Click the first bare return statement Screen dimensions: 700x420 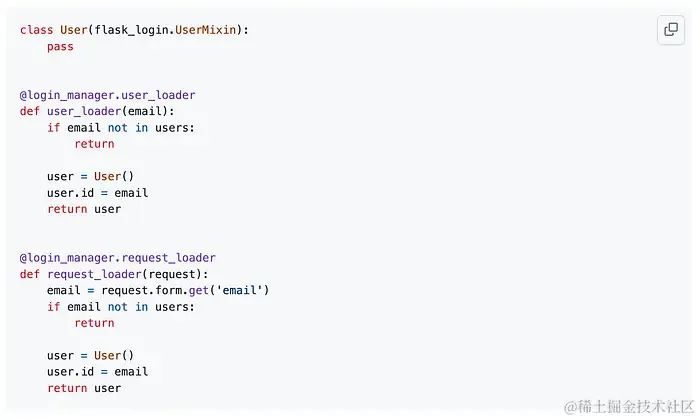point(94,144)
